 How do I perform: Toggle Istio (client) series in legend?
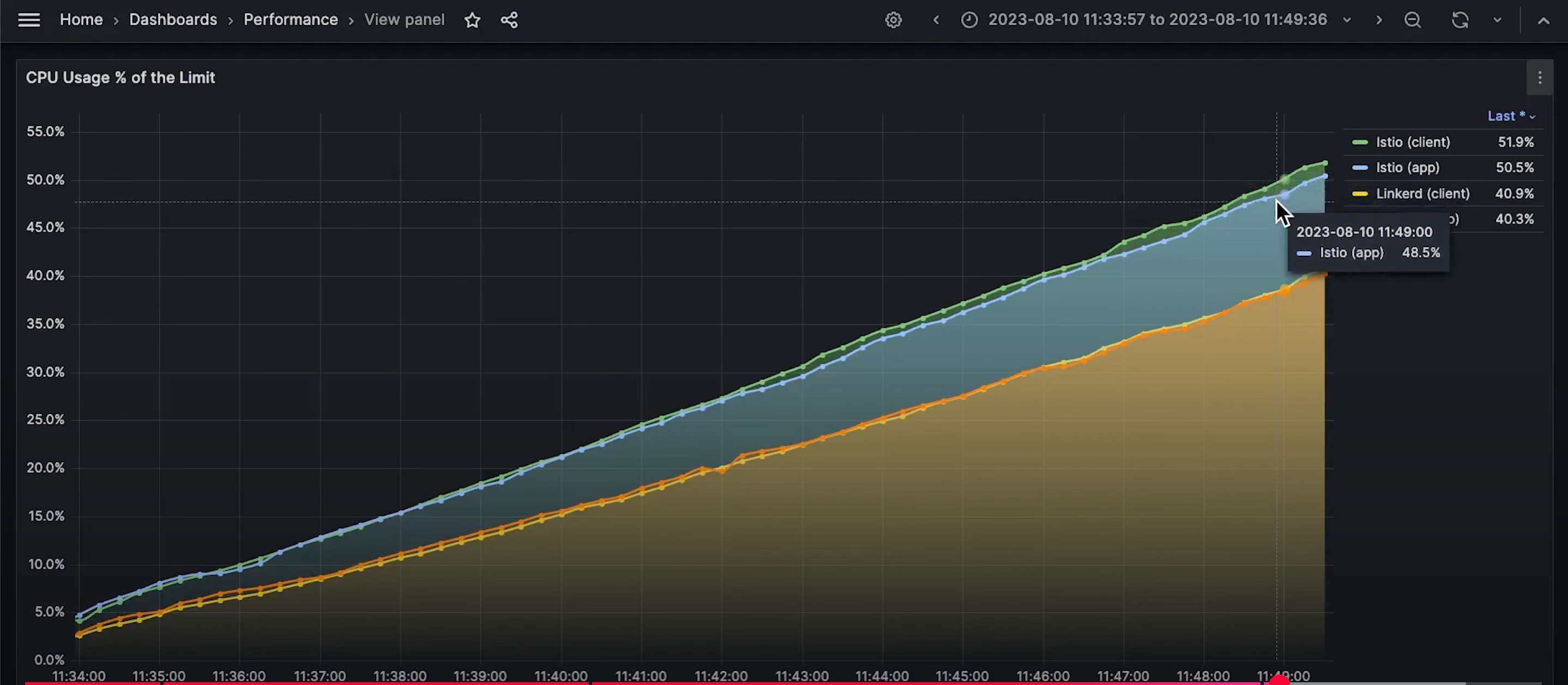pyautogui.click(x=1413, y=142)
